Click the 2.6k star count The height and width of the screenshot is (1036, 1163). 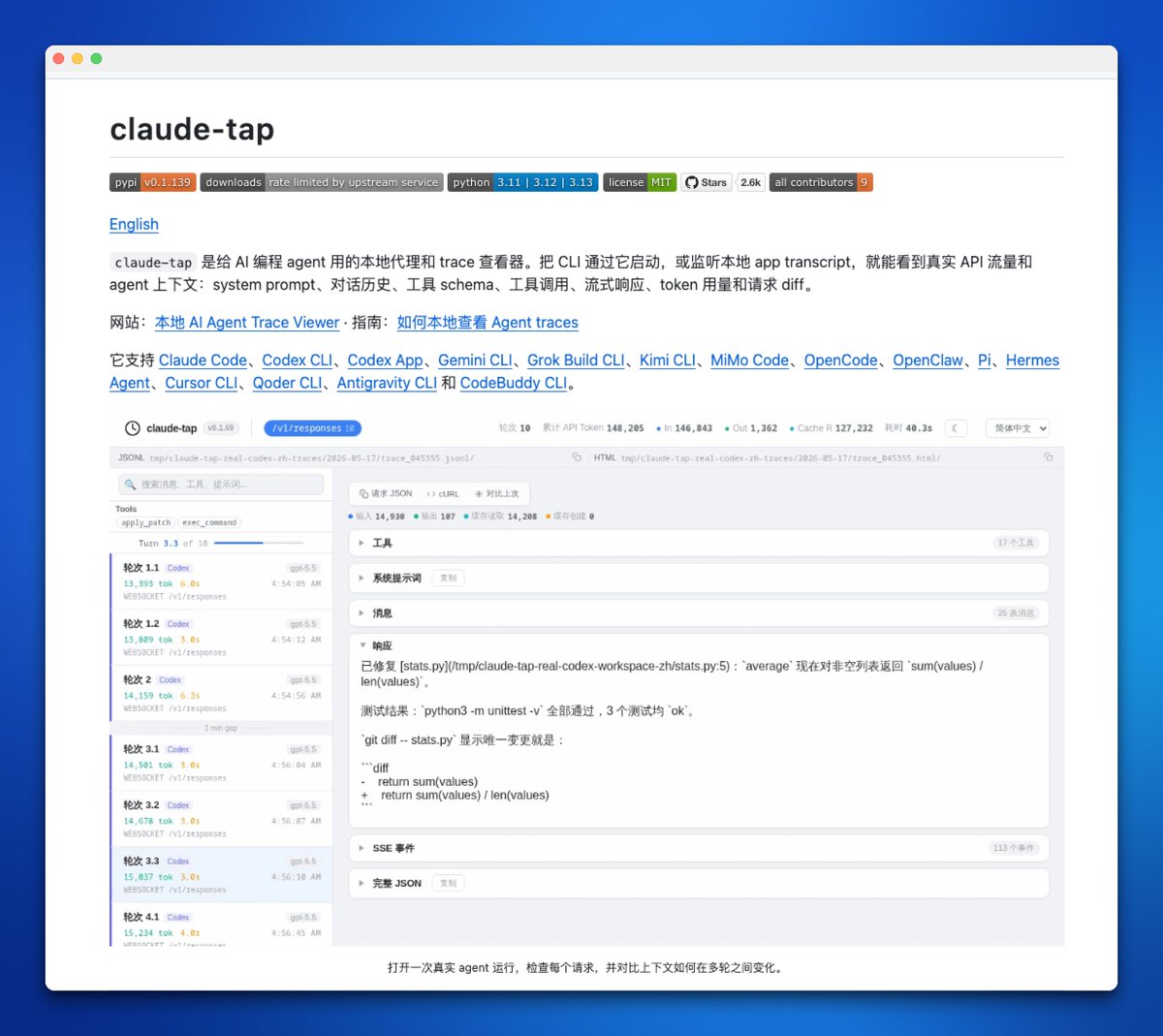[x=751, y=182]
